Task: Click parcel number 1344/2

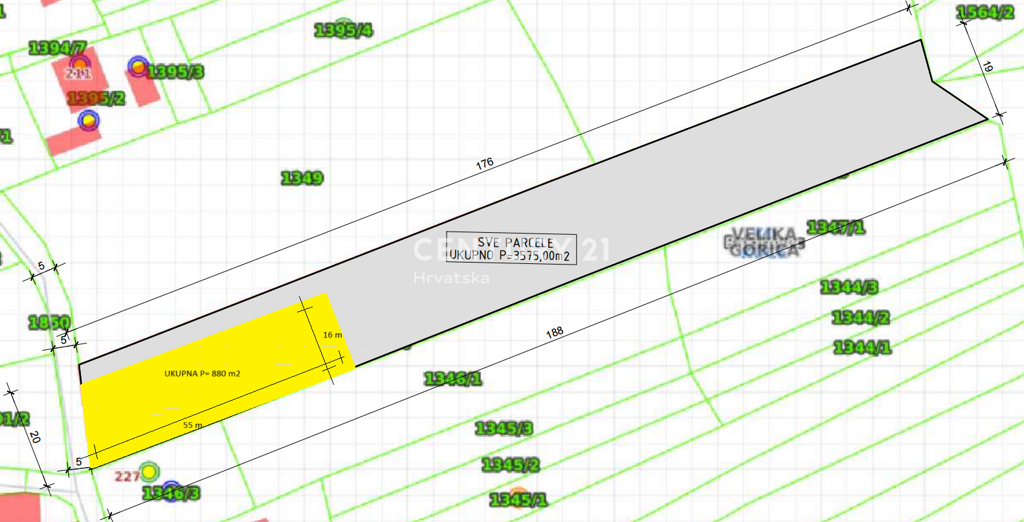Action: pyautogui.click(x=860, y=318)
